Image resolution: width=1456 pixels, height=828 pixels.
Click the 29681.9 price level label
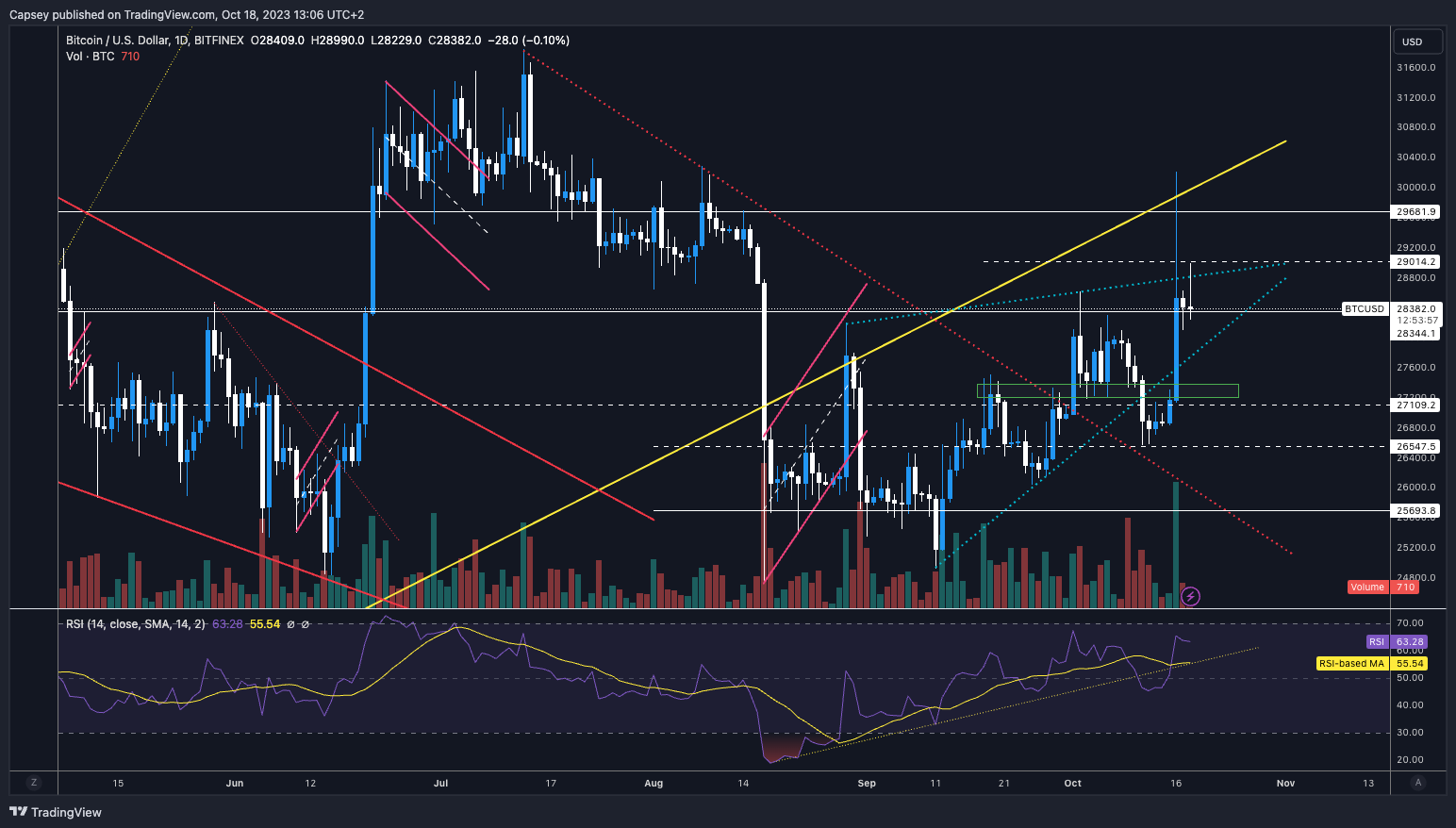point(1414,211)
